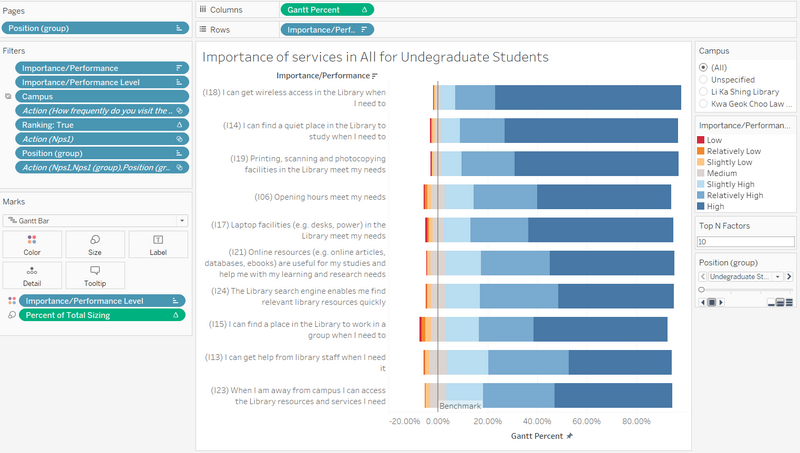
Task: Click the size icon beside Percent of Total Sizing
Action: tap(12, 315)
